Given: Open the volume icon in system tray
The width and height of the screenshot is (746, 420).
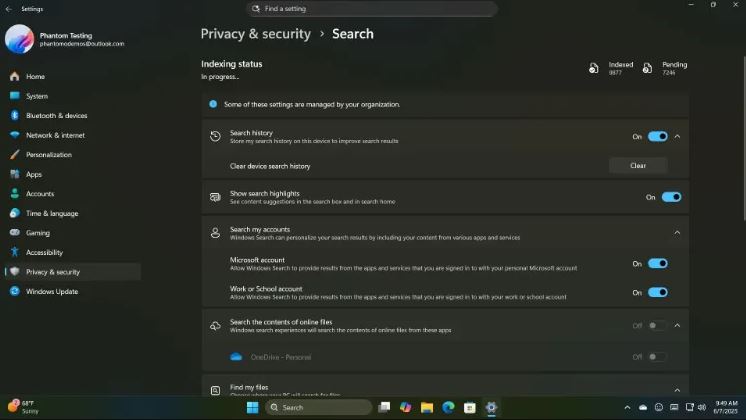Looking at the screenshot, I should [702, 407].
